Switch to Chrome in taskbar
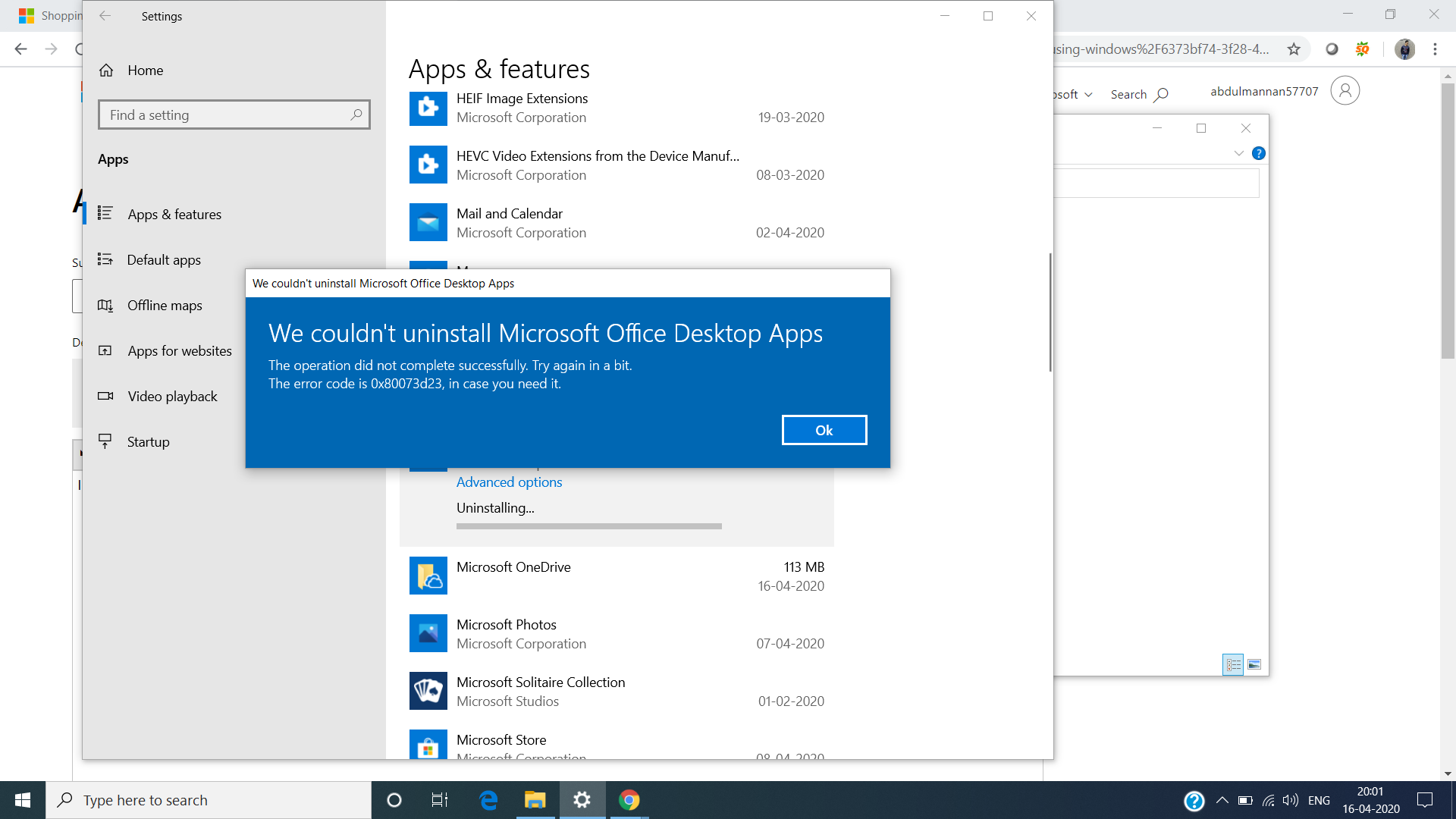The width and height of the screenshot is (1456, 819). (629, 800)
